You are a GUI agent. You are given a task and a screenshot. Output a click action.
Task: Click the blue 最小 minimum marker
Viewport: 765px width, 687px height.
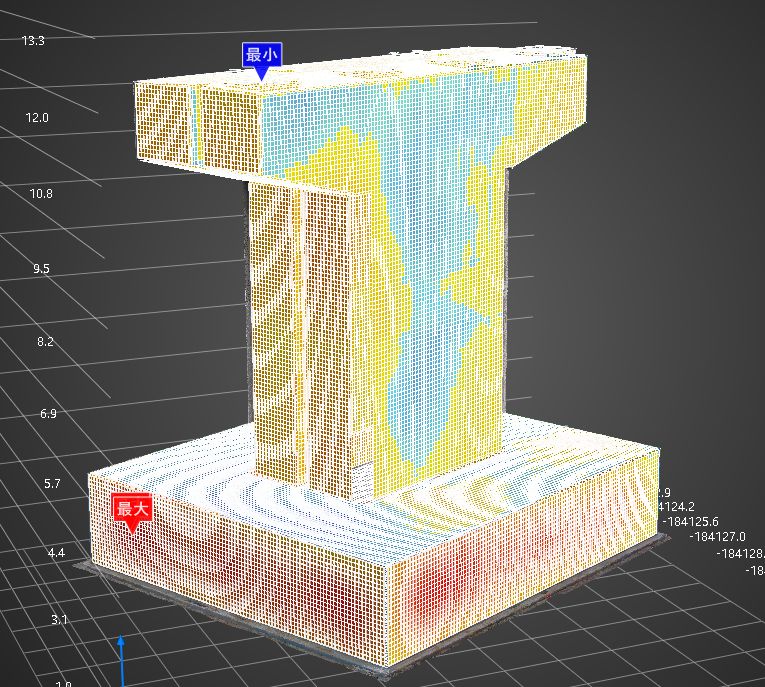tap(260, 55)
